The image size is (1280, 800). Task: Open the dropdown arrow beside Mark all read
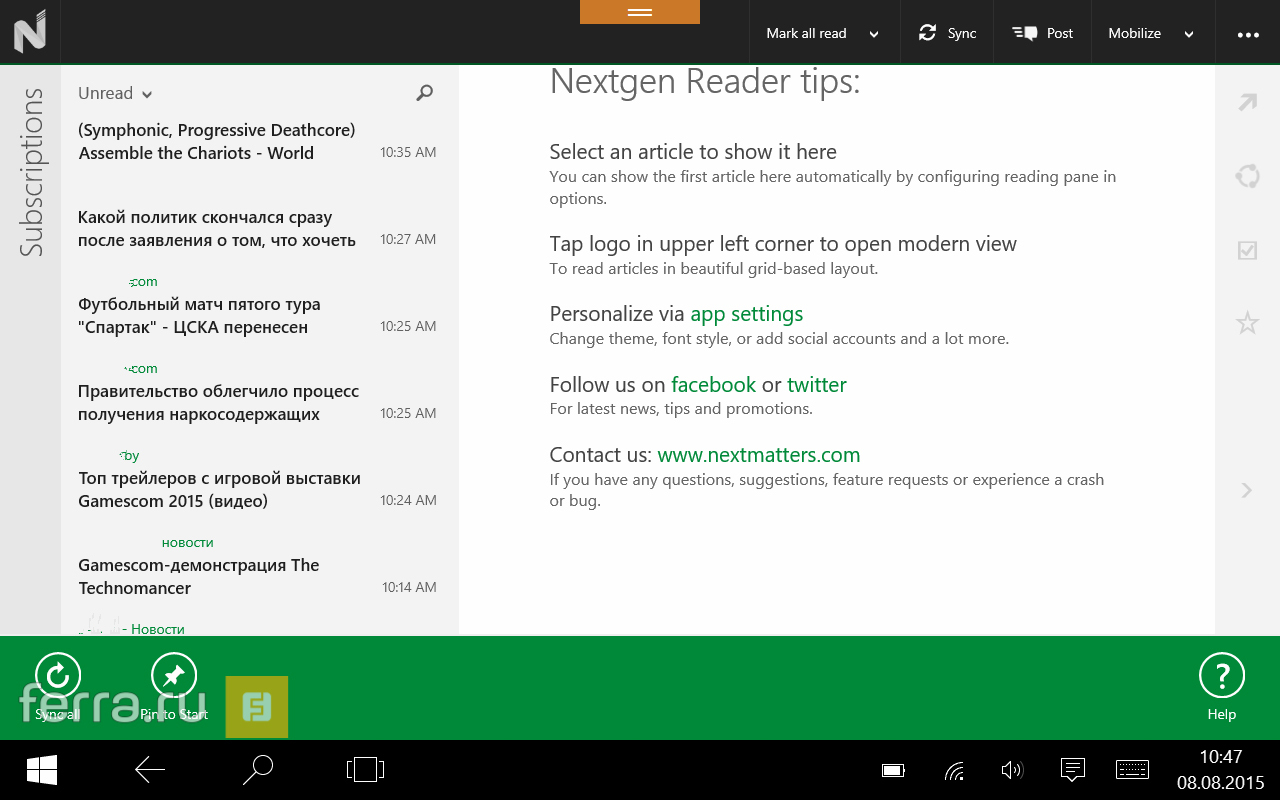pyautogui.click(x=874, y=34)
